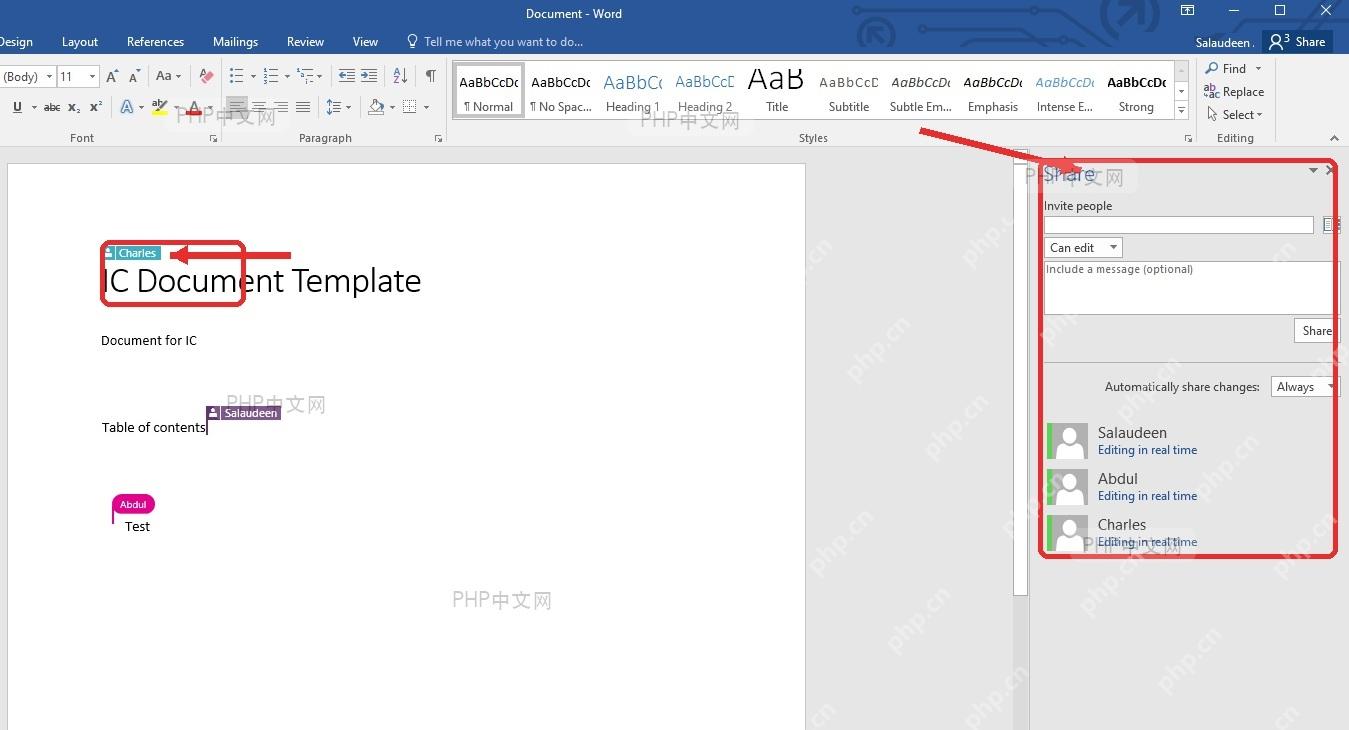1349x730 pixels.
Task: Toggle align left paragraph button
Action: pos(237,107)
